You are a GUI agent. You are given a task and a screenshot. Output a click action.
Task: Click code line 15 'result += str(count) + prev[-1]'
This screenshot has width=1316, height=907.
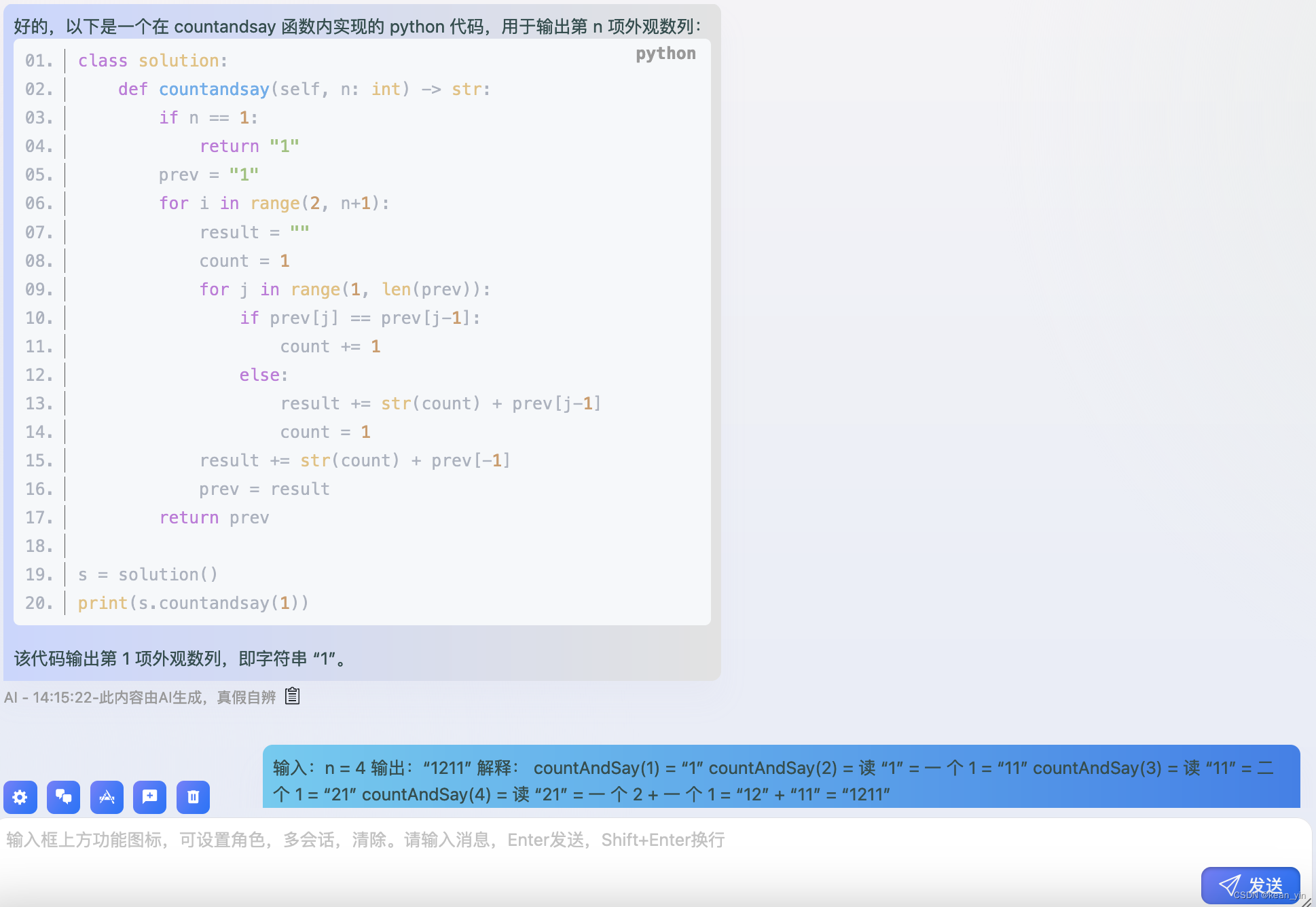(x=354, y=461)
